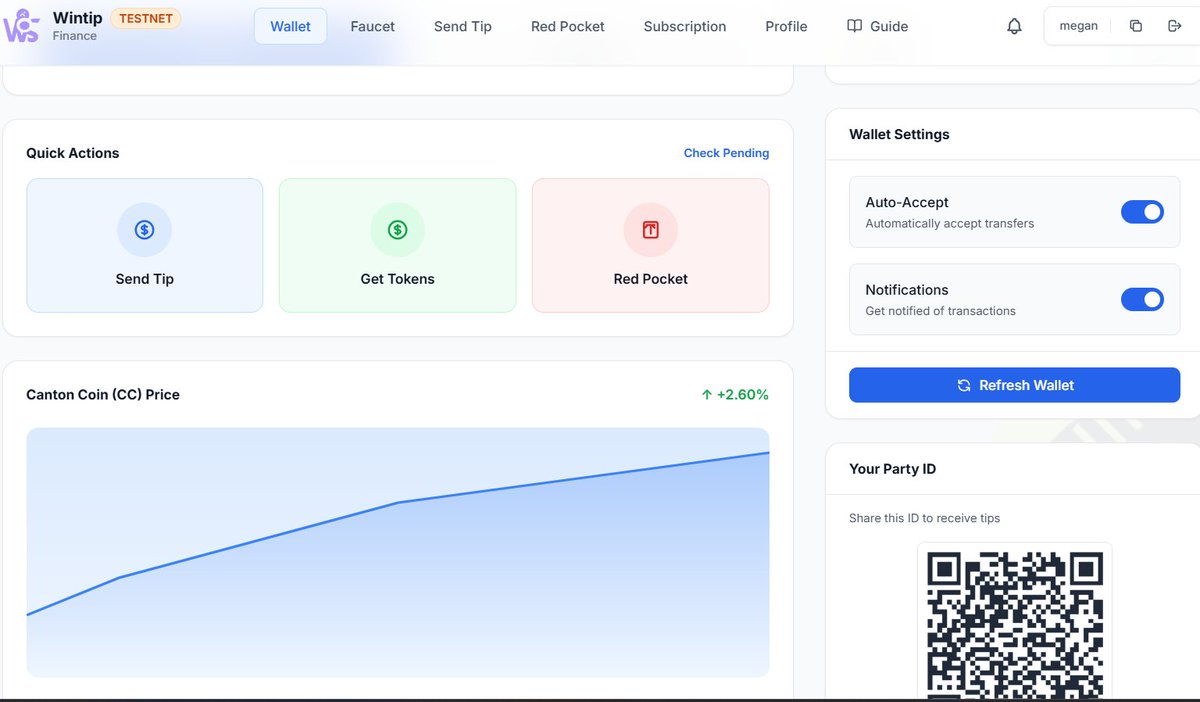This screenshot has height=702, width=1200.
Task: Click the TESTNET badge
Action: (x=146, y=18)
